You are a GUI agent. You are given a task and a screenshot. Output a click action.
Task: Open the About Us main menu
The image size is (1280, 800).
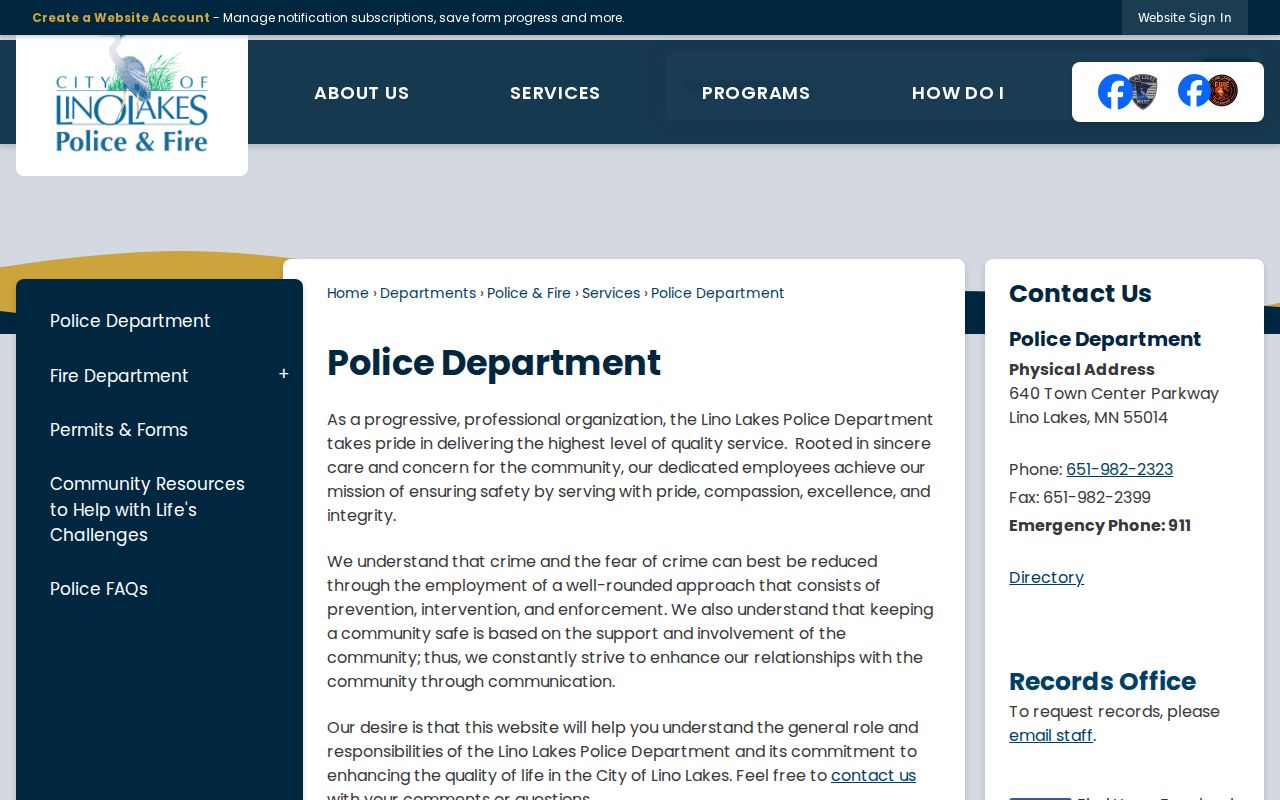point(361,93)
